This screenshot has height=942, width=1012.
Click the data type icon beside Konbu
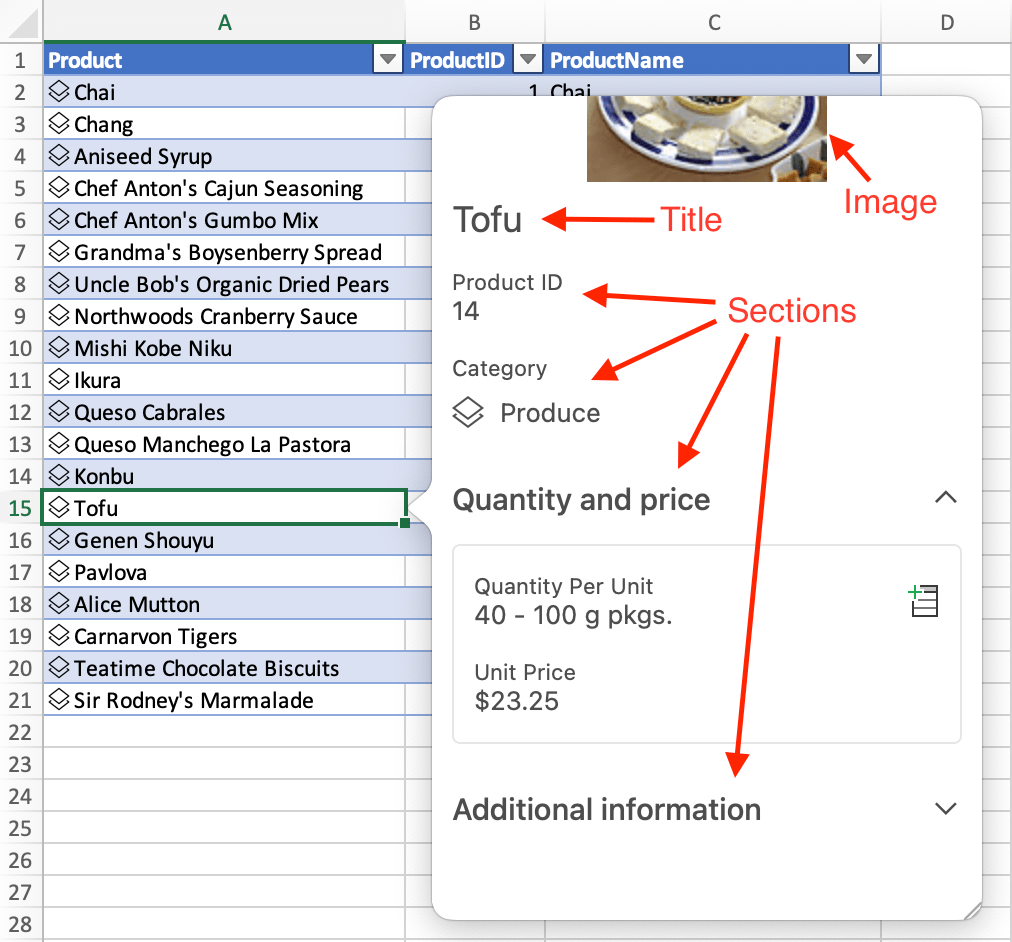click(58, 475)
